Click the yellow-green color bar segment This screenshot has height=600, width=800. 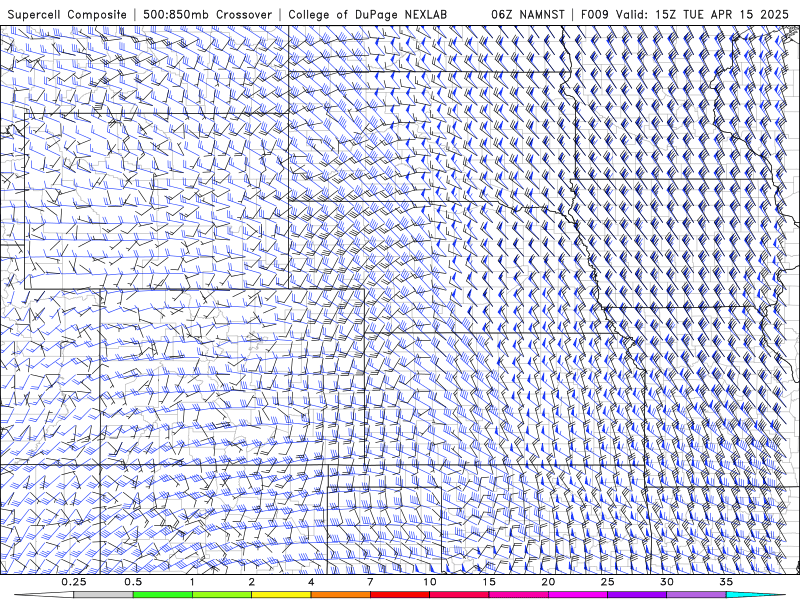[221, 595]
